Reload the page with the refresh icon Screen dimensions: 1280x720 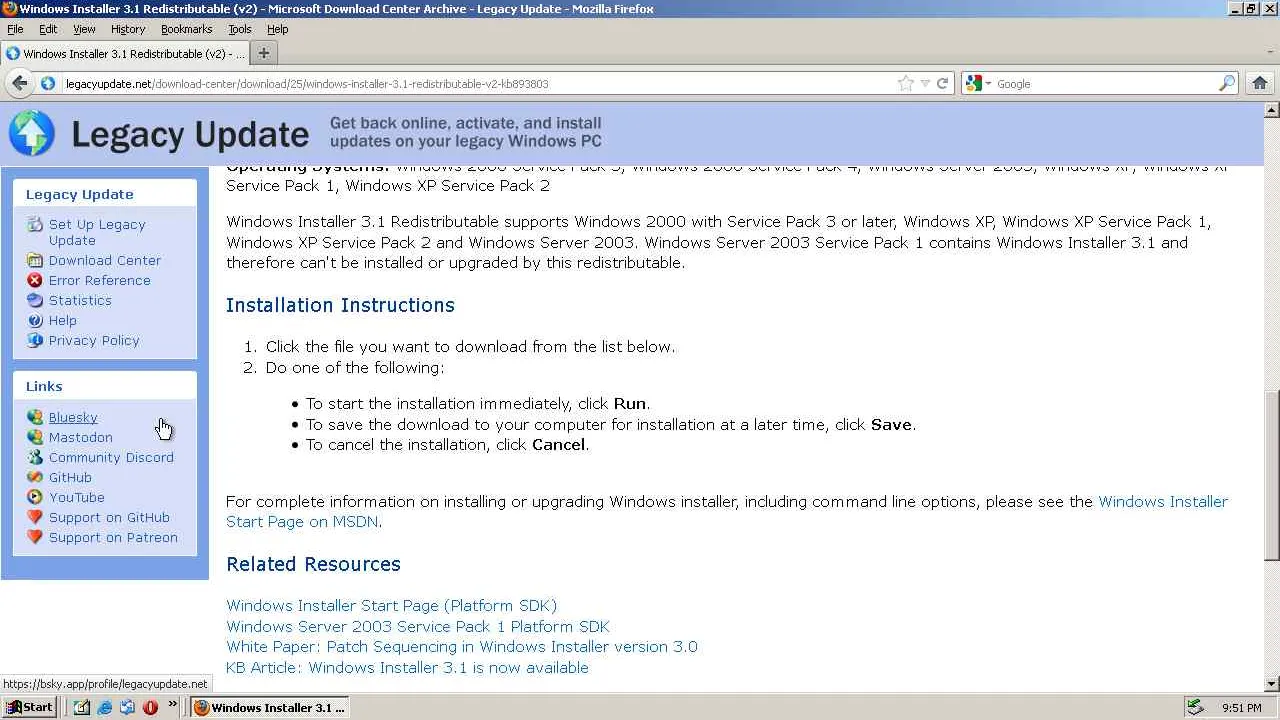pyautogui.click(x=942, y=84)
